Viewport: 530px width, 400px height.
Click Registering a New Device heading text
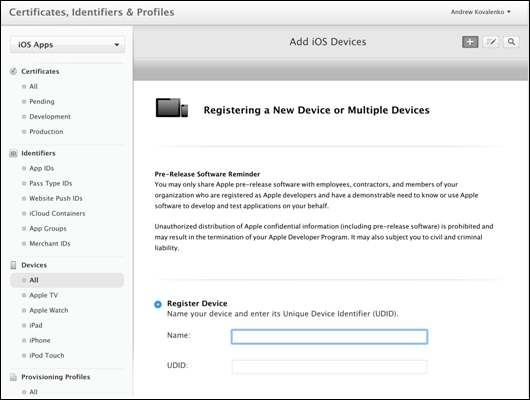coord(316,110)
